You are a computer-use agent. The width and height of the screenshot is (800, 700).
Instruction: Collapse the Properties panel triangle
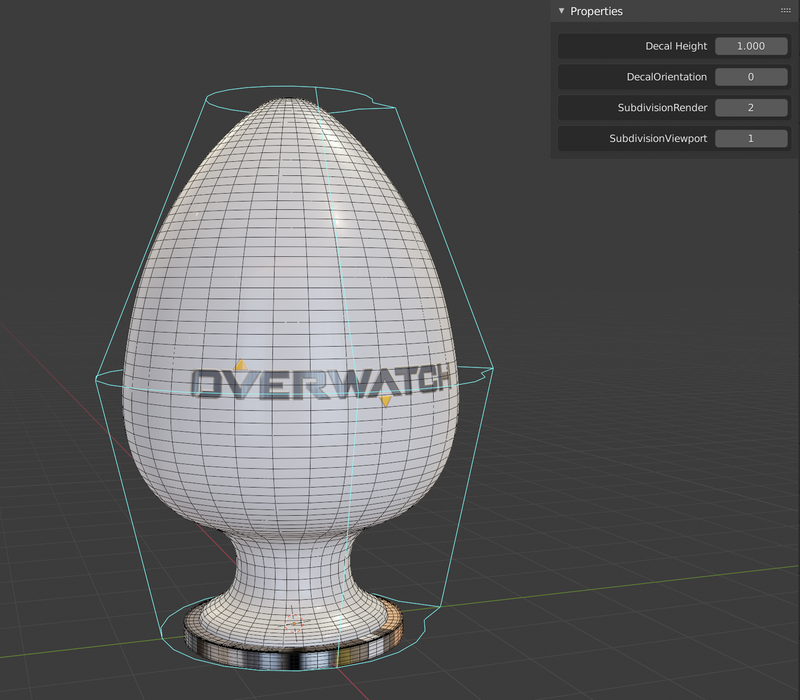pos(561,11)
